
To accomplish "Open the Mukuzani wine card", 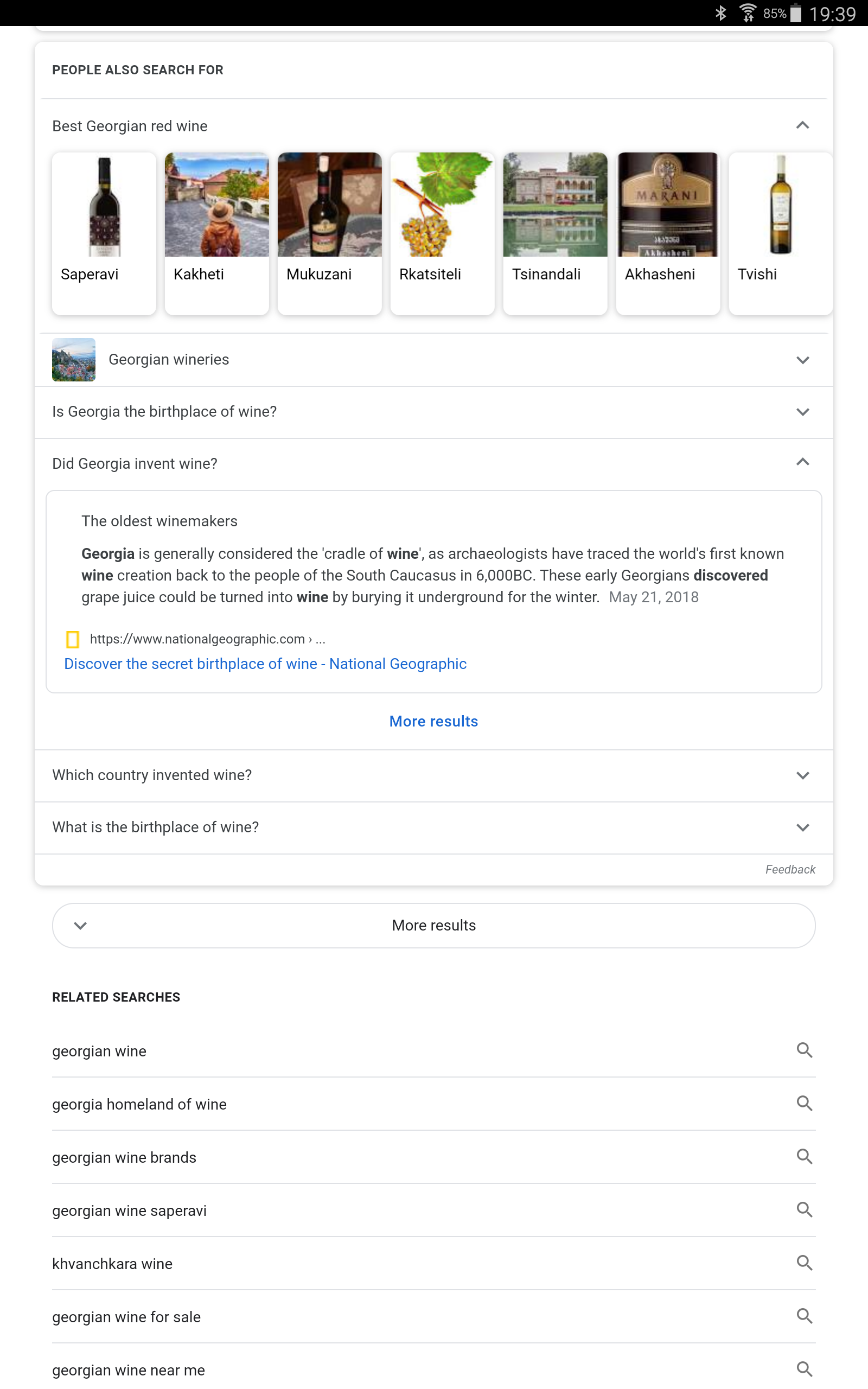I will coord(329,233).
